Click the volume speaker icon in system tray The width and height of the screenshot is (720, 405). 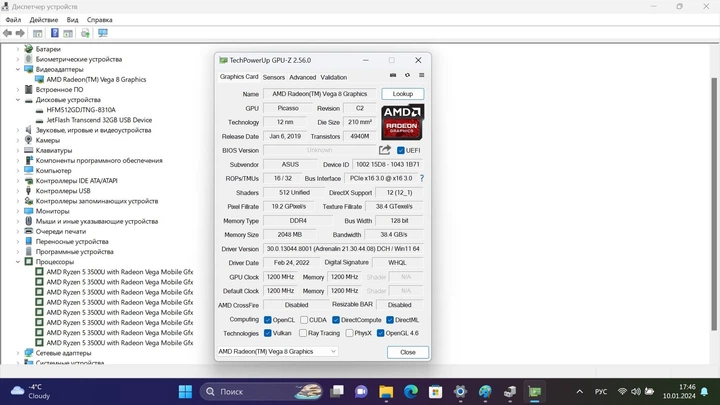pos(636,392)
